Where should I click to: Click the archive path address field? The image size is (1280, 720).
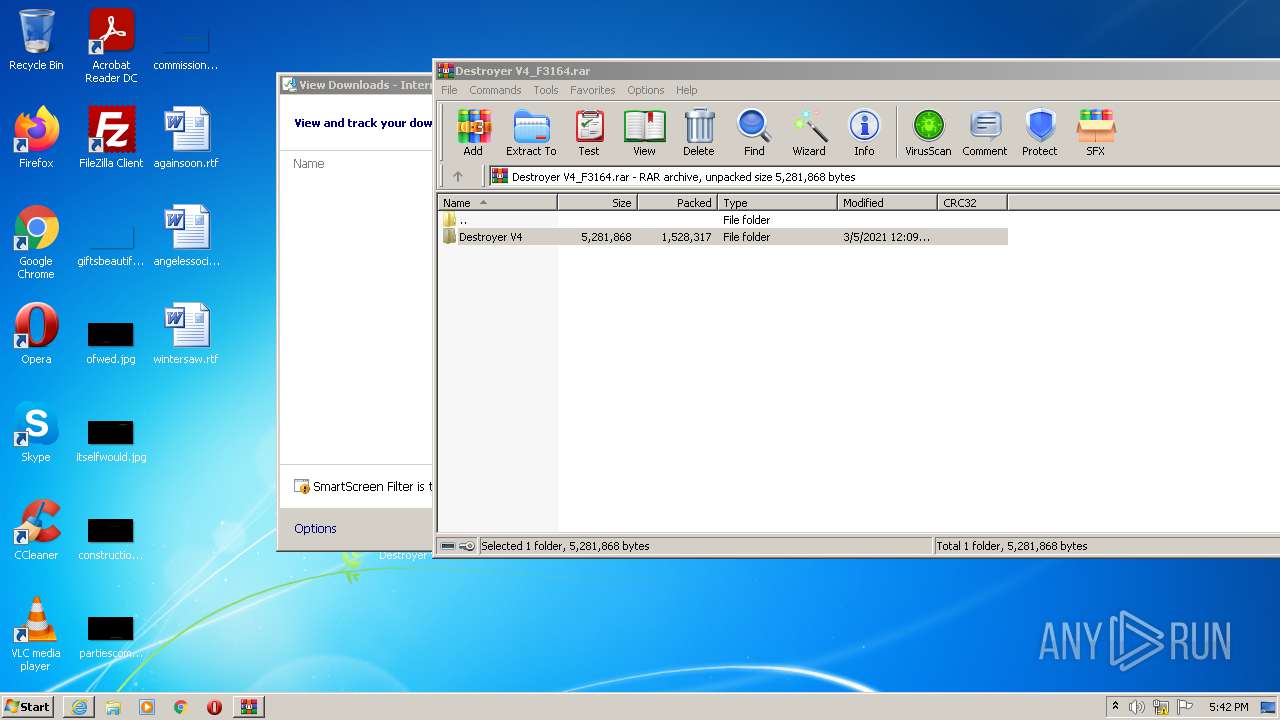[x=884, y=176]
